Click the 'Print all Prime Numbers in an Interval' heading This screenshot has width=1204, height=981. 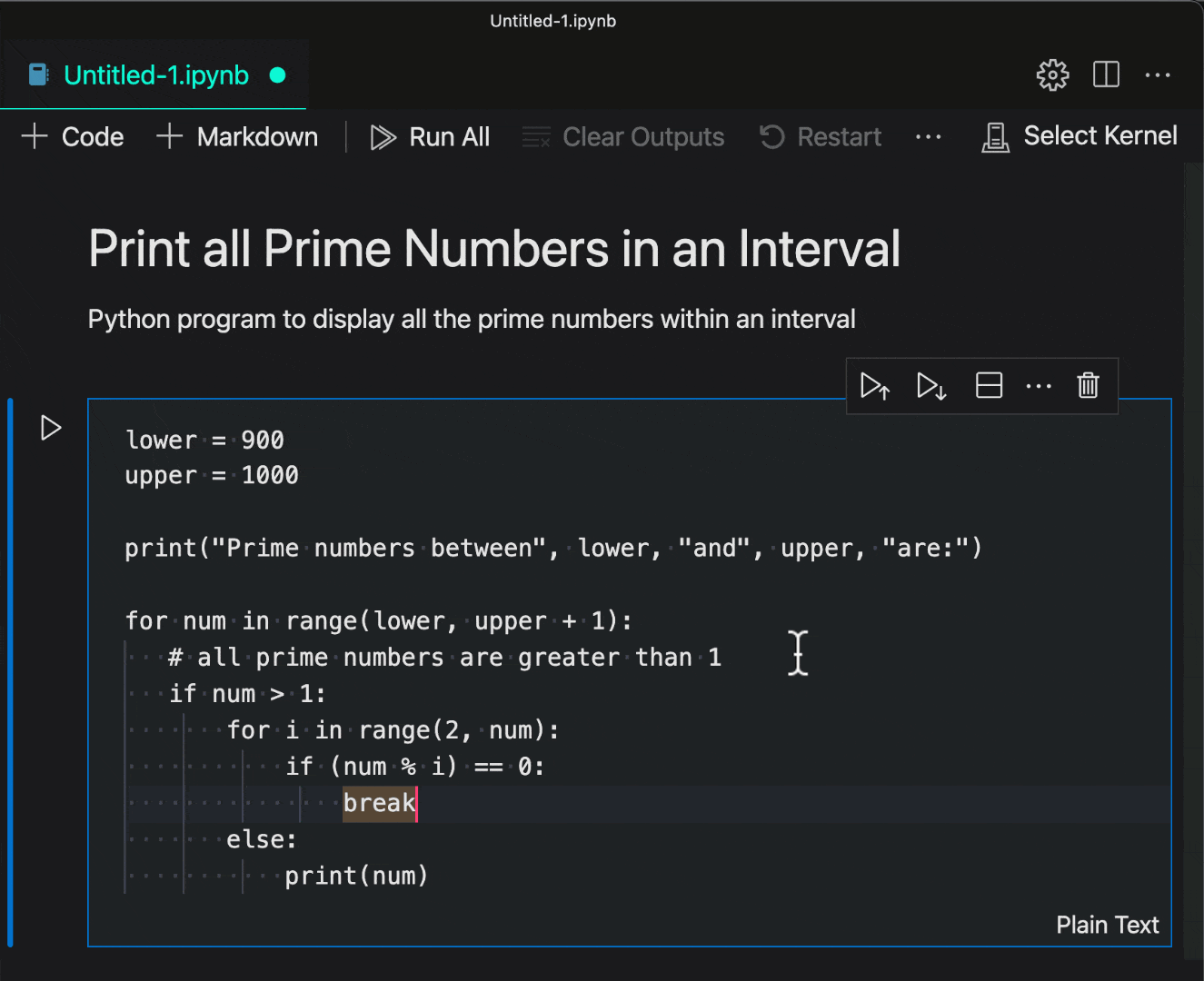click(x=494, y=249)
